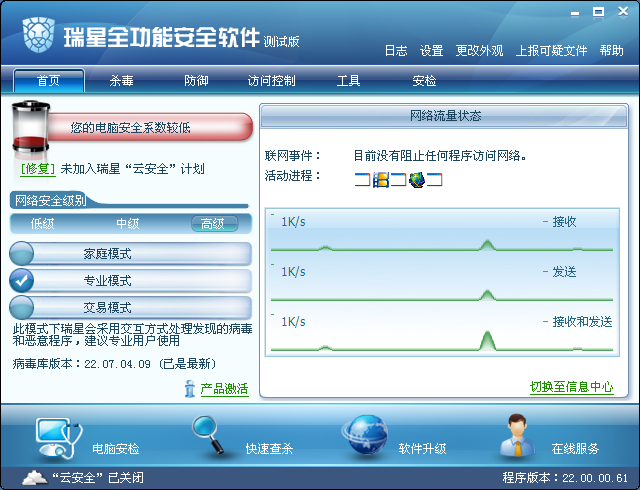Click the 活动进程 label
640x490 pixels.
293,176
